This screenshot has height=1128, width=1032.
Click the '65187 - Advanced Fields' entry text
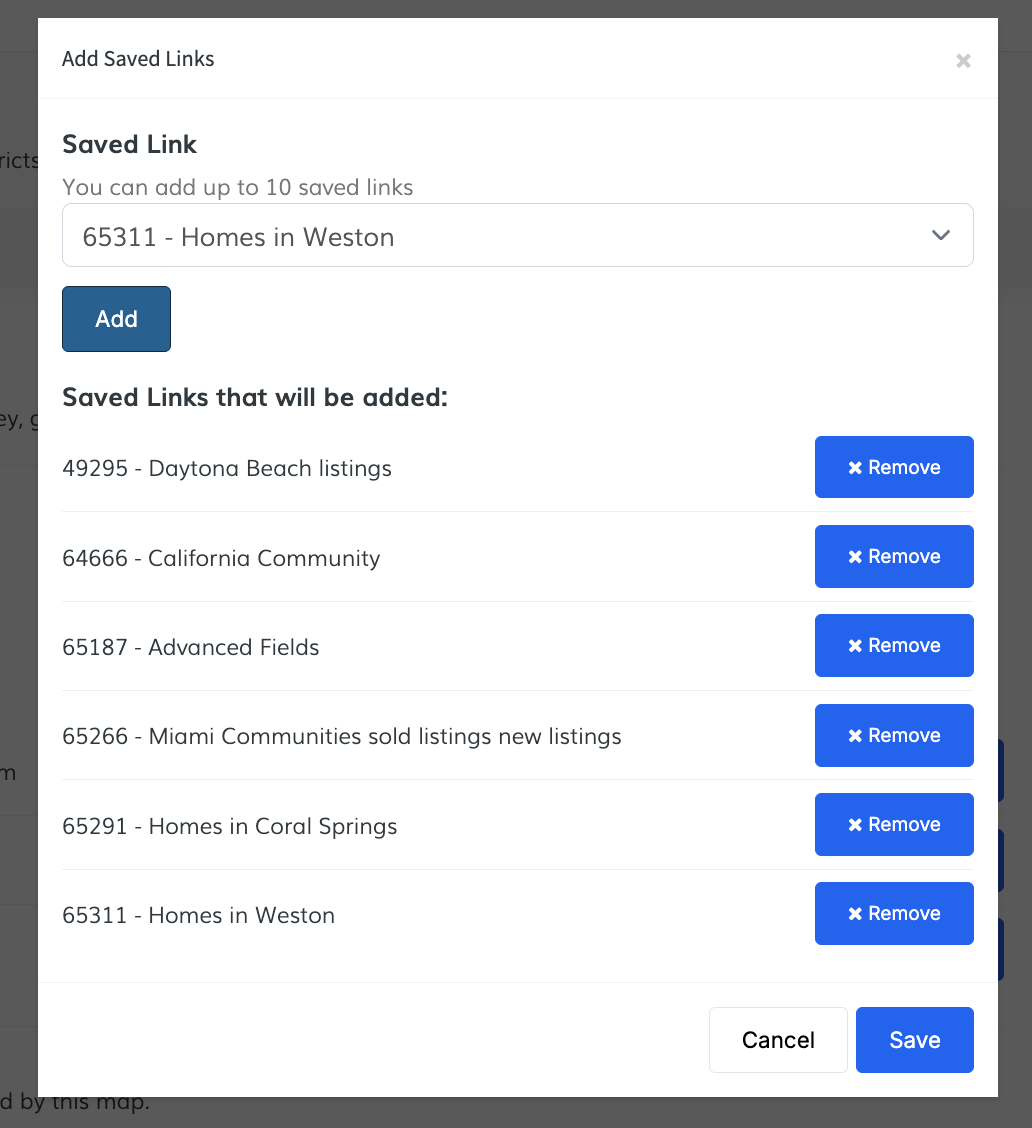(x=191, y=647)
